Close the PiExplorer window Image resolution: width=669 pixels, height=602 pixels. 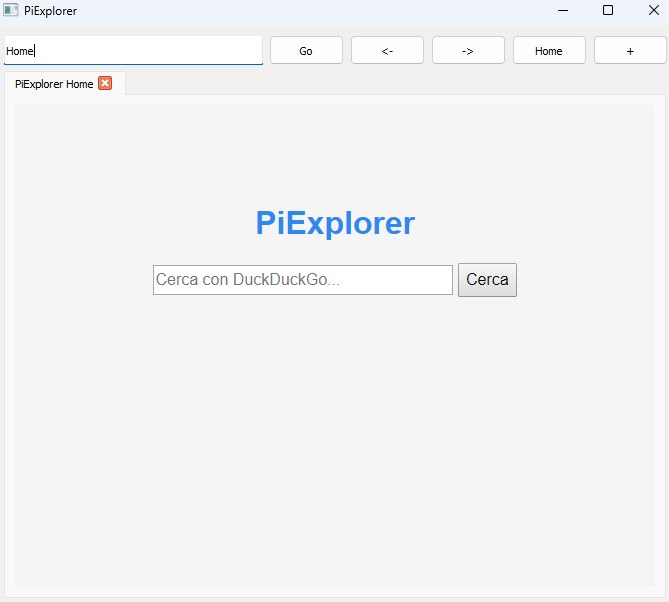pos(653,10)
